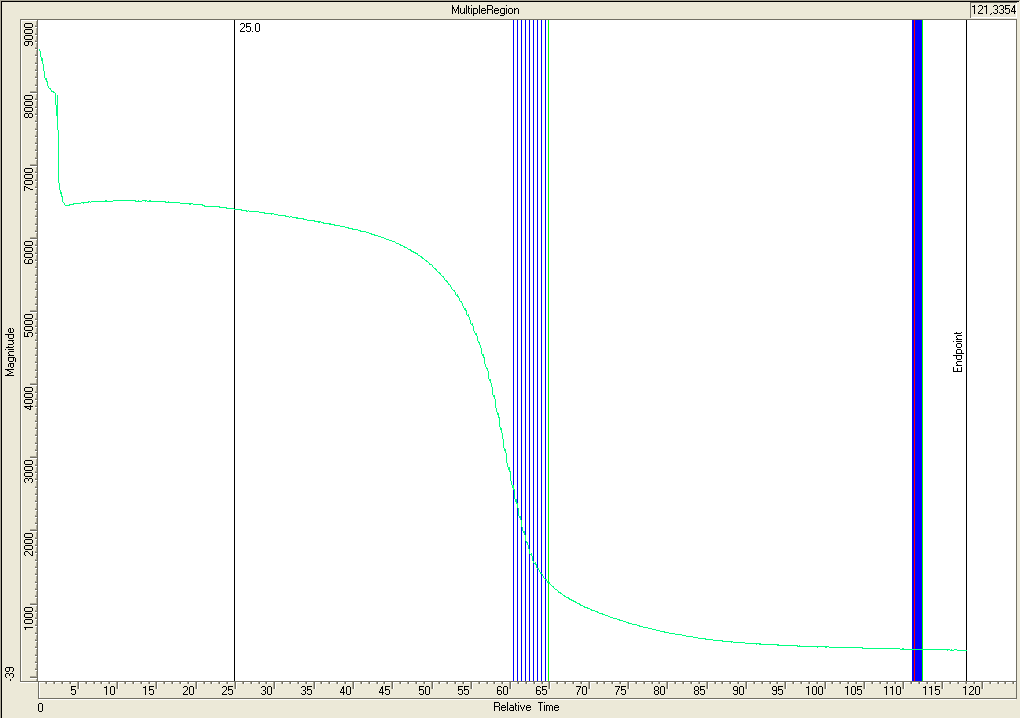Click the vertical marker line at 25.0
The height and width of the screenshot is (718, 1021).
pos(234,350)
